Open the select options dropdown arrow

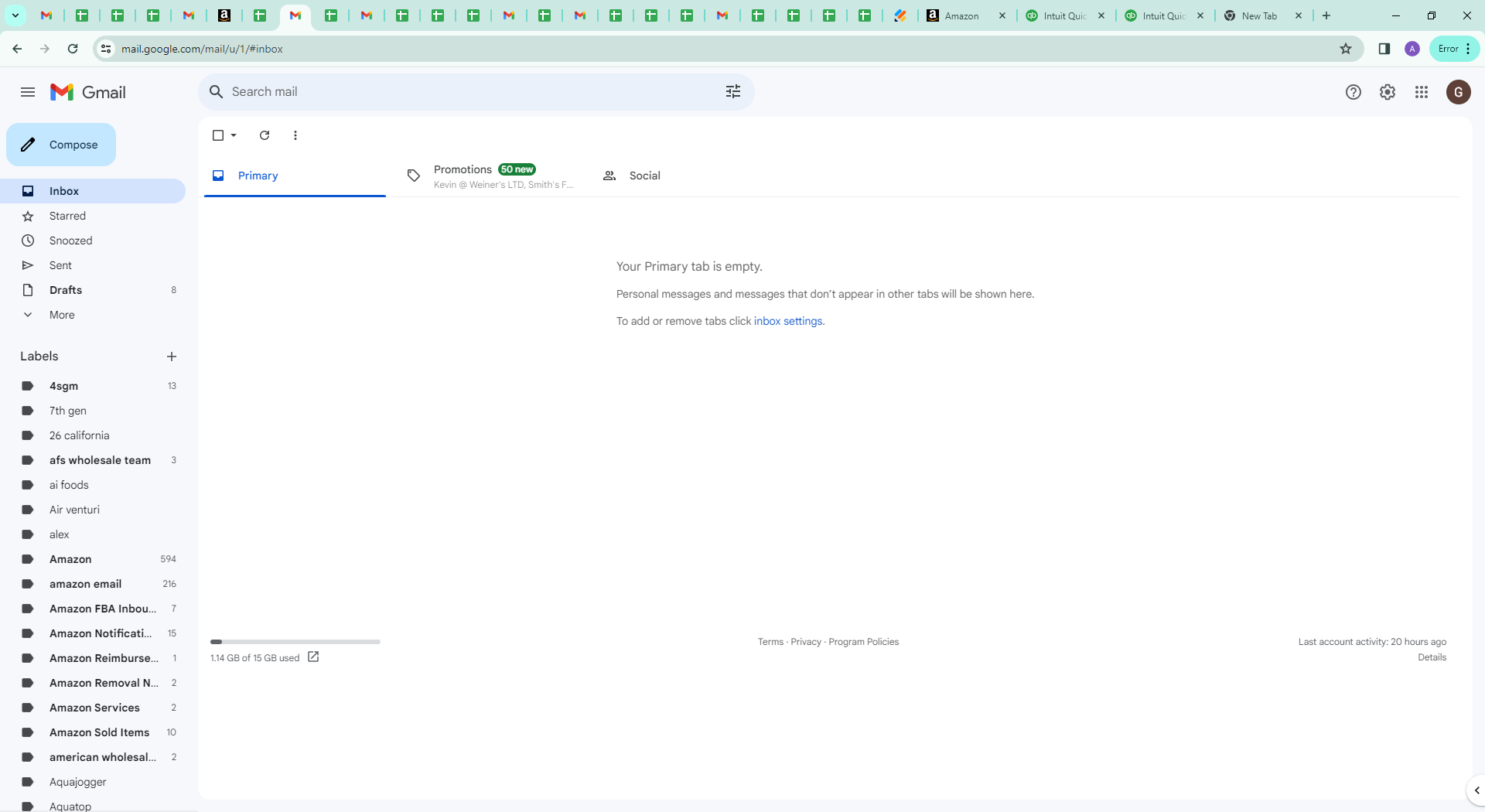[234, 135]
